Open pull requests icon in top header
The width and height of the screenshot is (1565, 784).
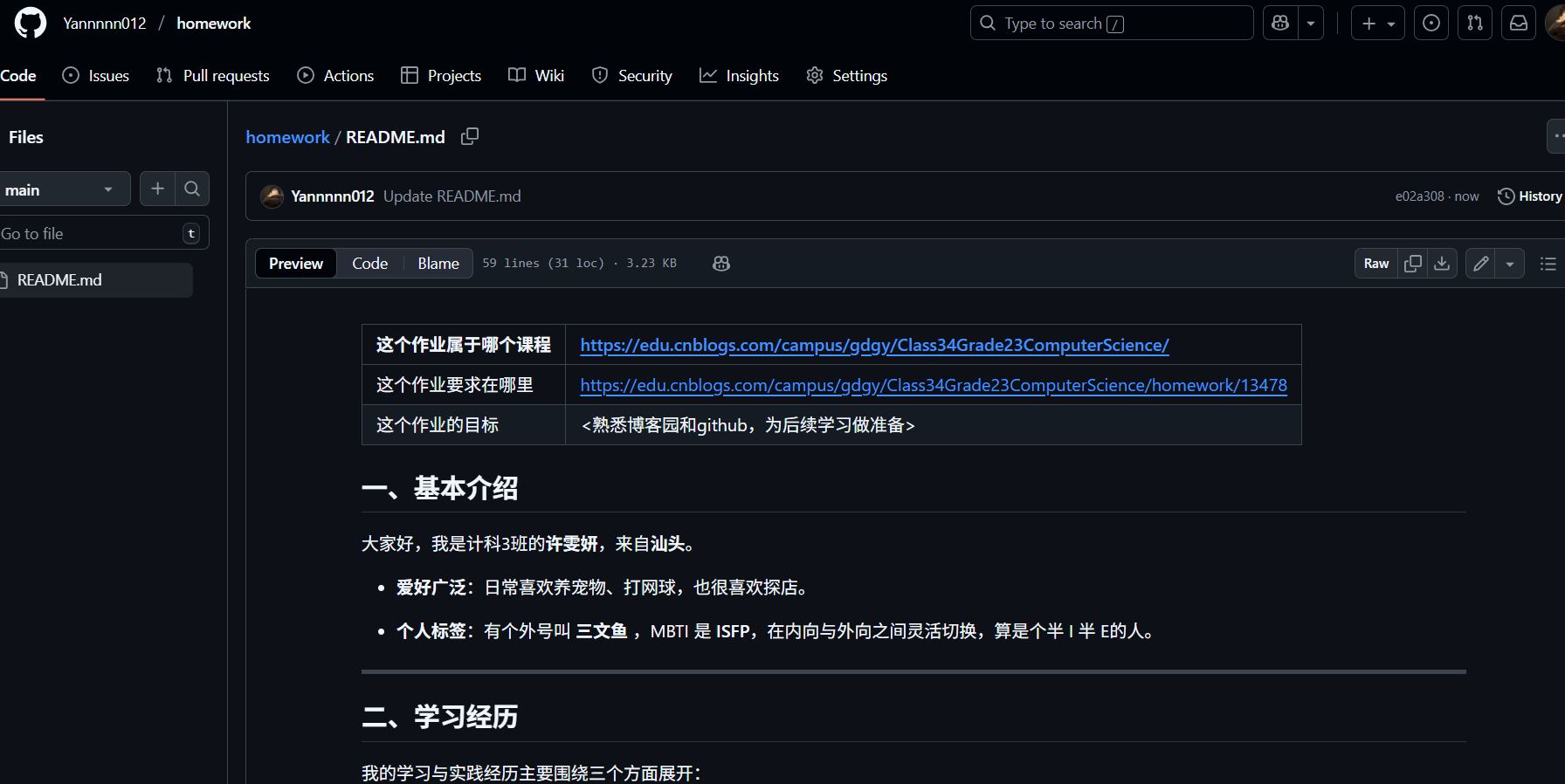(x=1475, y=23)
